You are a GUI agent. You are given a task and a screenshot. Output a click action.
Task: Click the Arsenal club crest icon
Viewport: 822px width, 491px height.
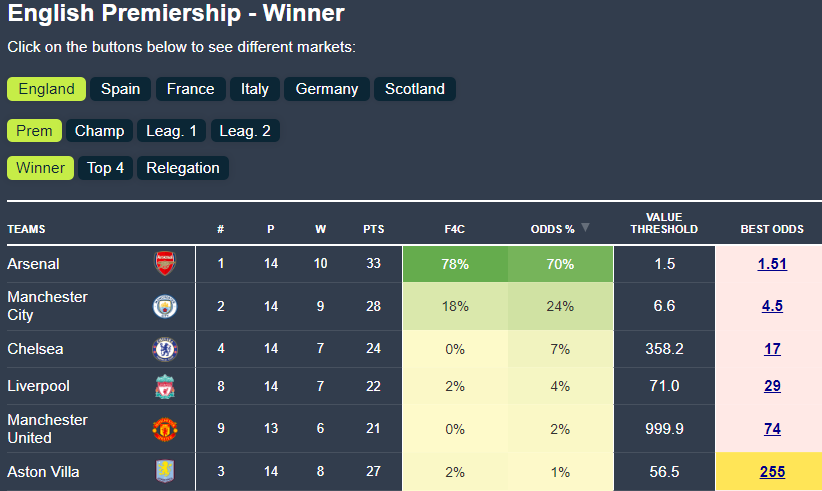pyautogui.click(x=164, y=264)
